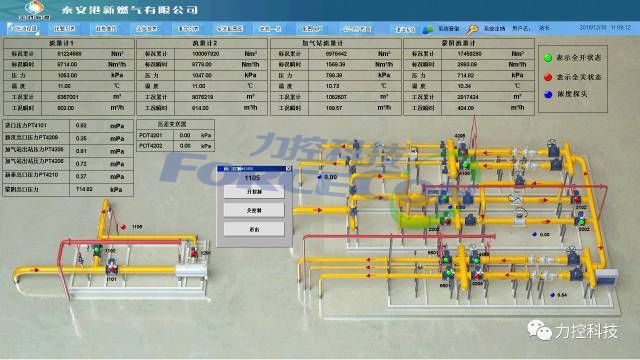Close the 1105 valve control popup

point(289,168)
